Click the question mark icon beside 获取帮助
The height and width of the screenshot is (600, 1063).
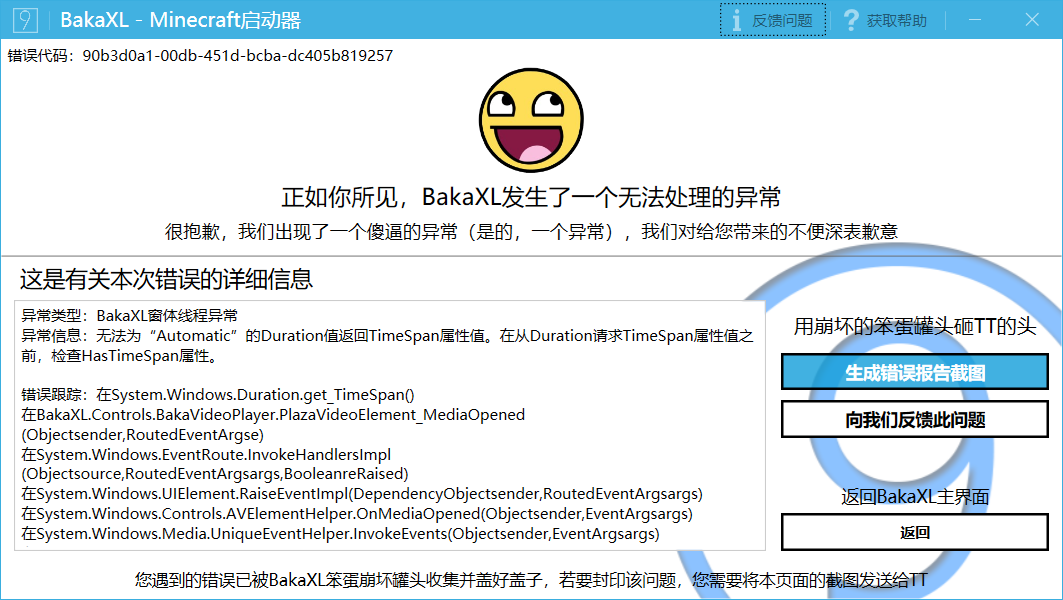[x=851, y=20]
